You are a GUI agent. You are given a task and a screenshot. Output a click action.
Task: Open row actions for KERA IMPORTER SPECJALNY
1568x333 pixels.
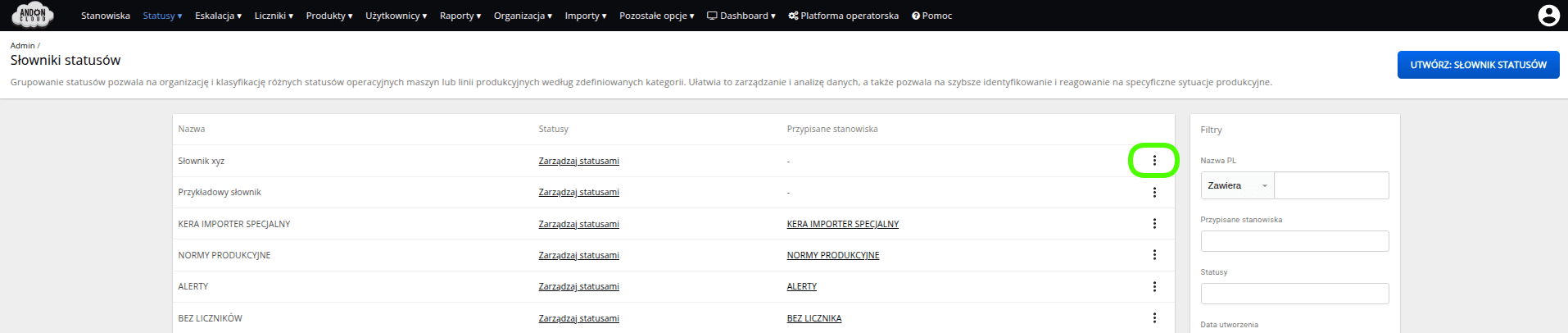coord(1154,224)
